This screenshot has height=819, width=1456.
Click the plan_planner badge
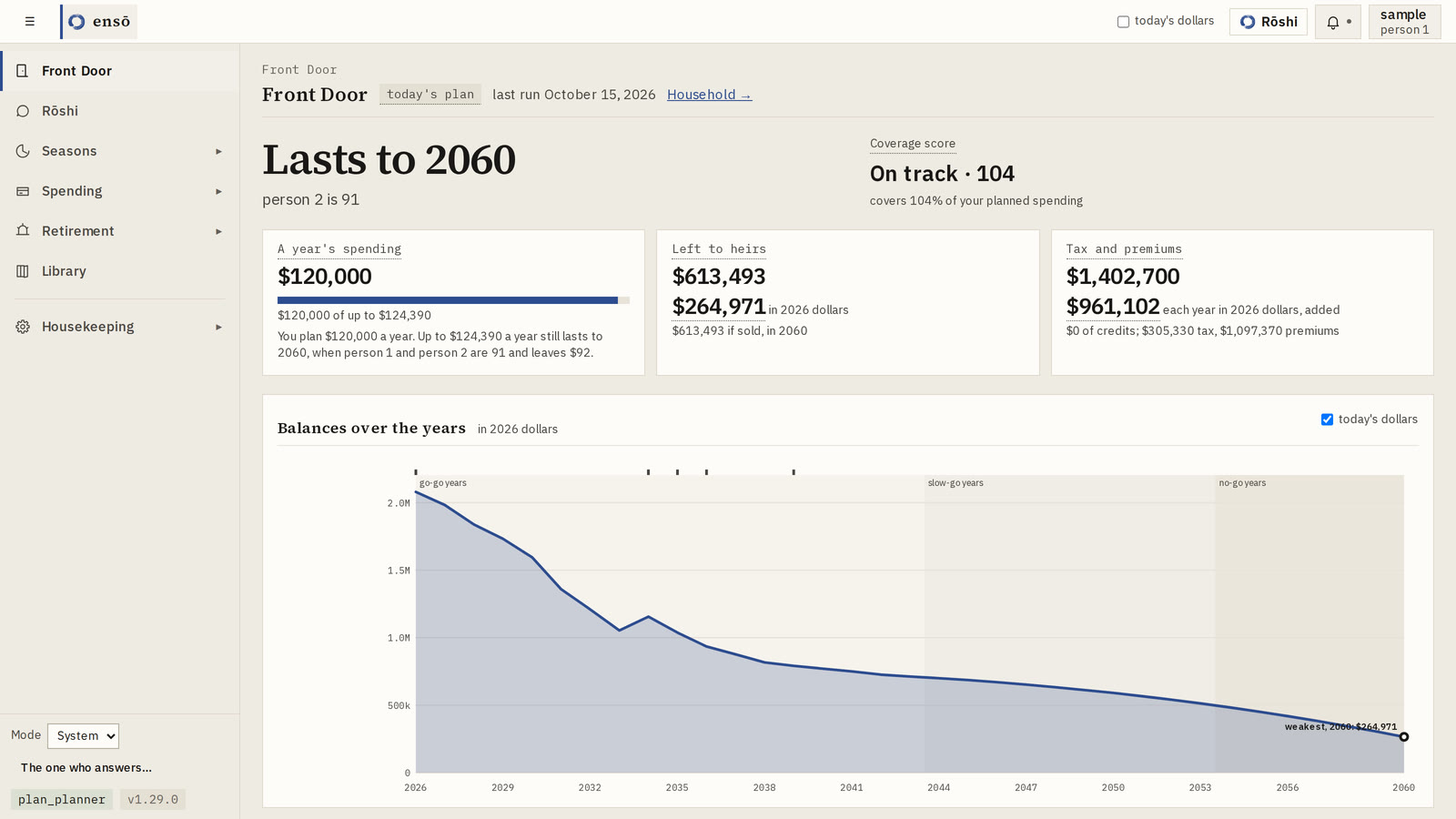coord(62,799)
